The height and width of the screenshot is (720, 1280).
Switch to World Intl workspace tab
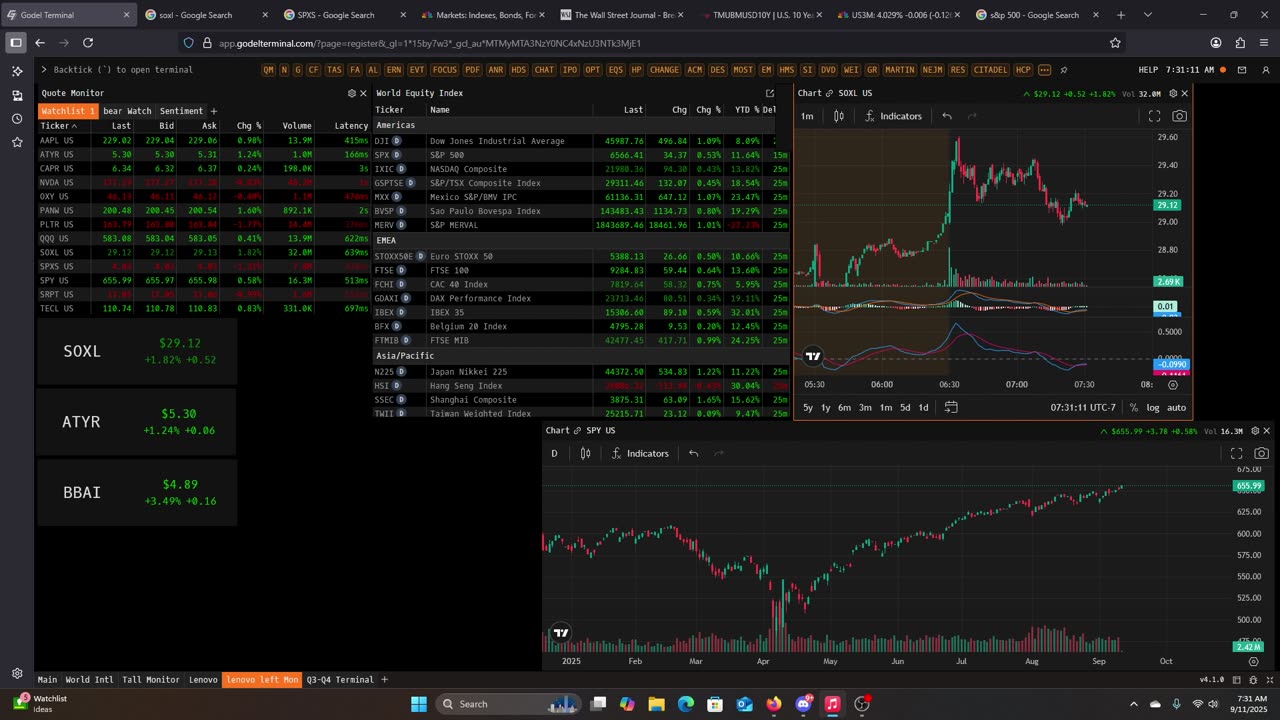point(89,680)
